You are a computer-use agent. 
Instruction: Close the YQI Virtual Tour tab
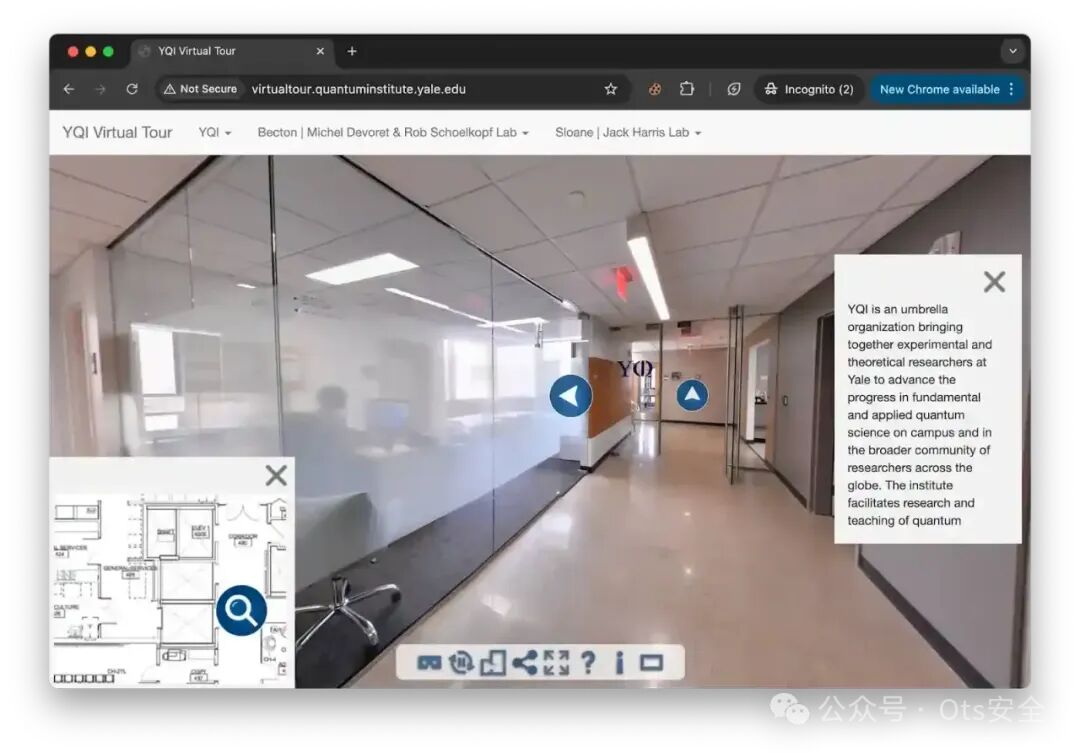coord(320,51)
